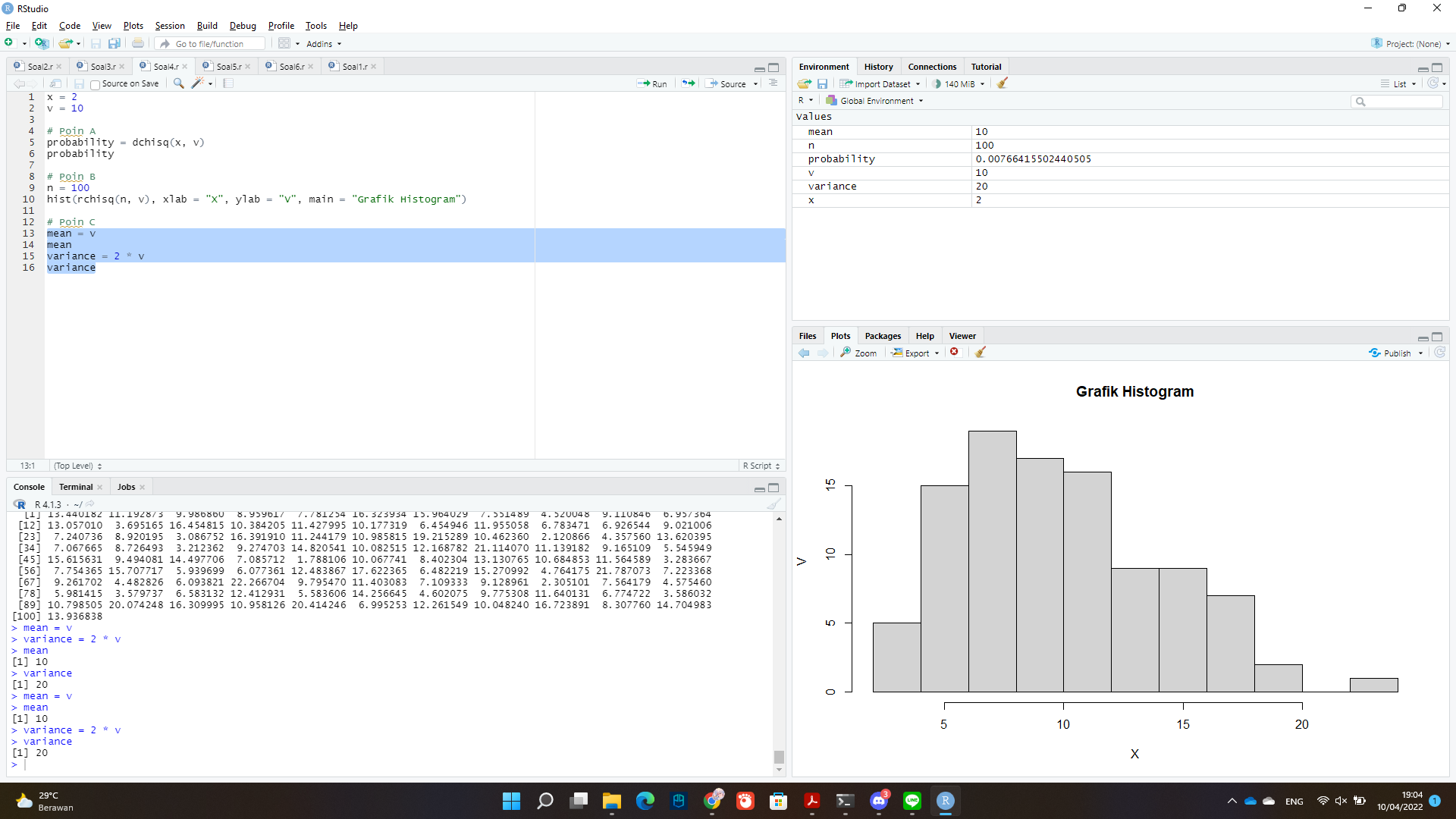Enable the Source on Save checkbox
This screenshot has height=819, width=1456.
(95, 84)
